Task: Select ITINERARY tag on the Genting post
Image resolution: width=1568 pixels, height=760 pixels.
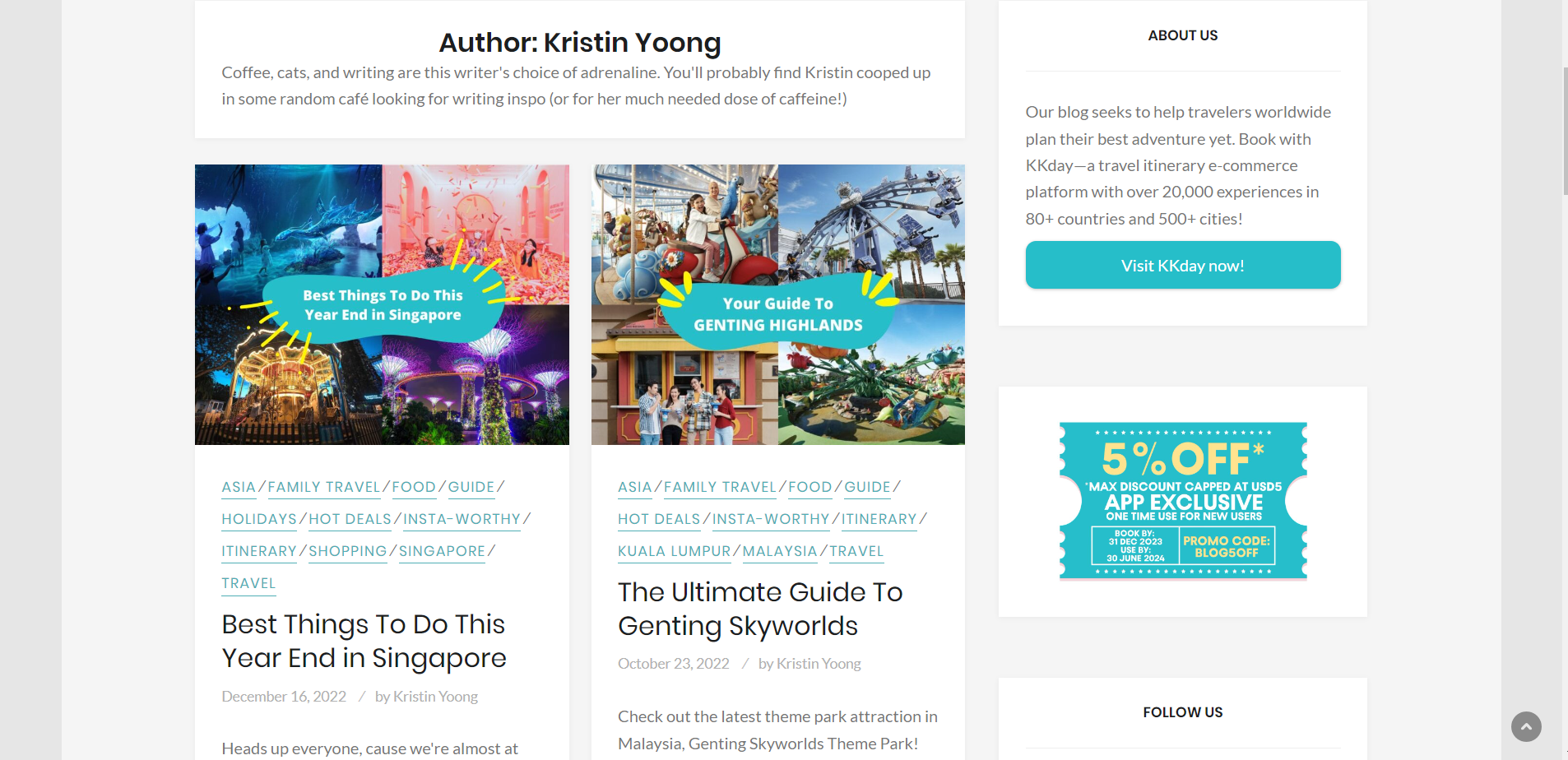Action: (879, 519)
